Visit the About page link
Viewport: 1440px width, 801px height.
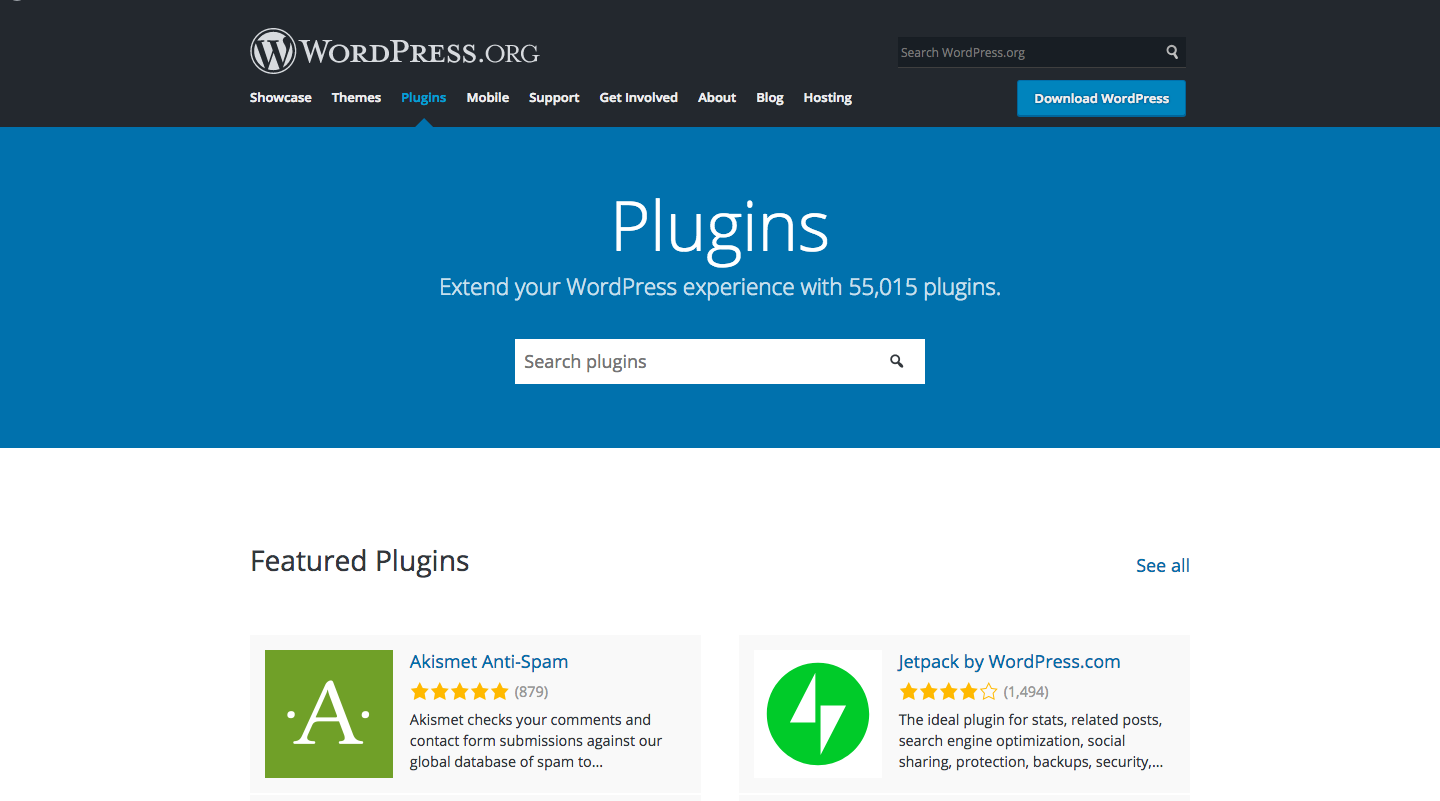click(717, 97)
